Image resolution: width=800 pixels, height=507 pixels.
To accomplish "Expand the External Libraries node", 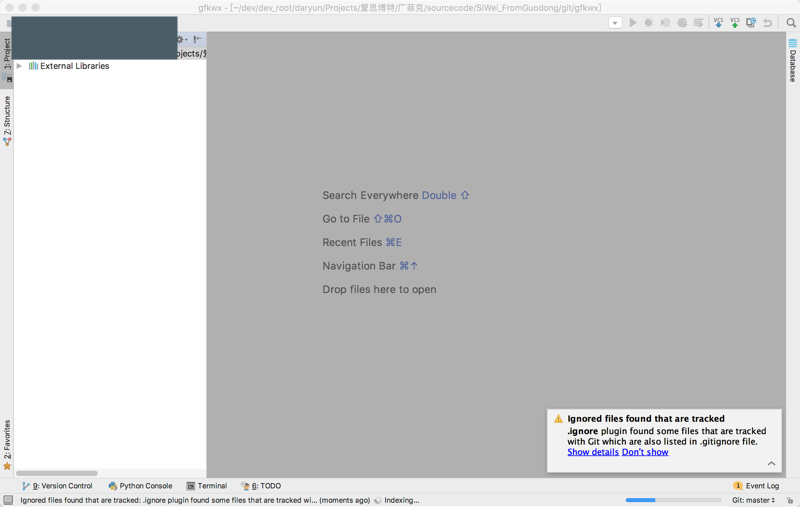I will [x=19, y=66].
